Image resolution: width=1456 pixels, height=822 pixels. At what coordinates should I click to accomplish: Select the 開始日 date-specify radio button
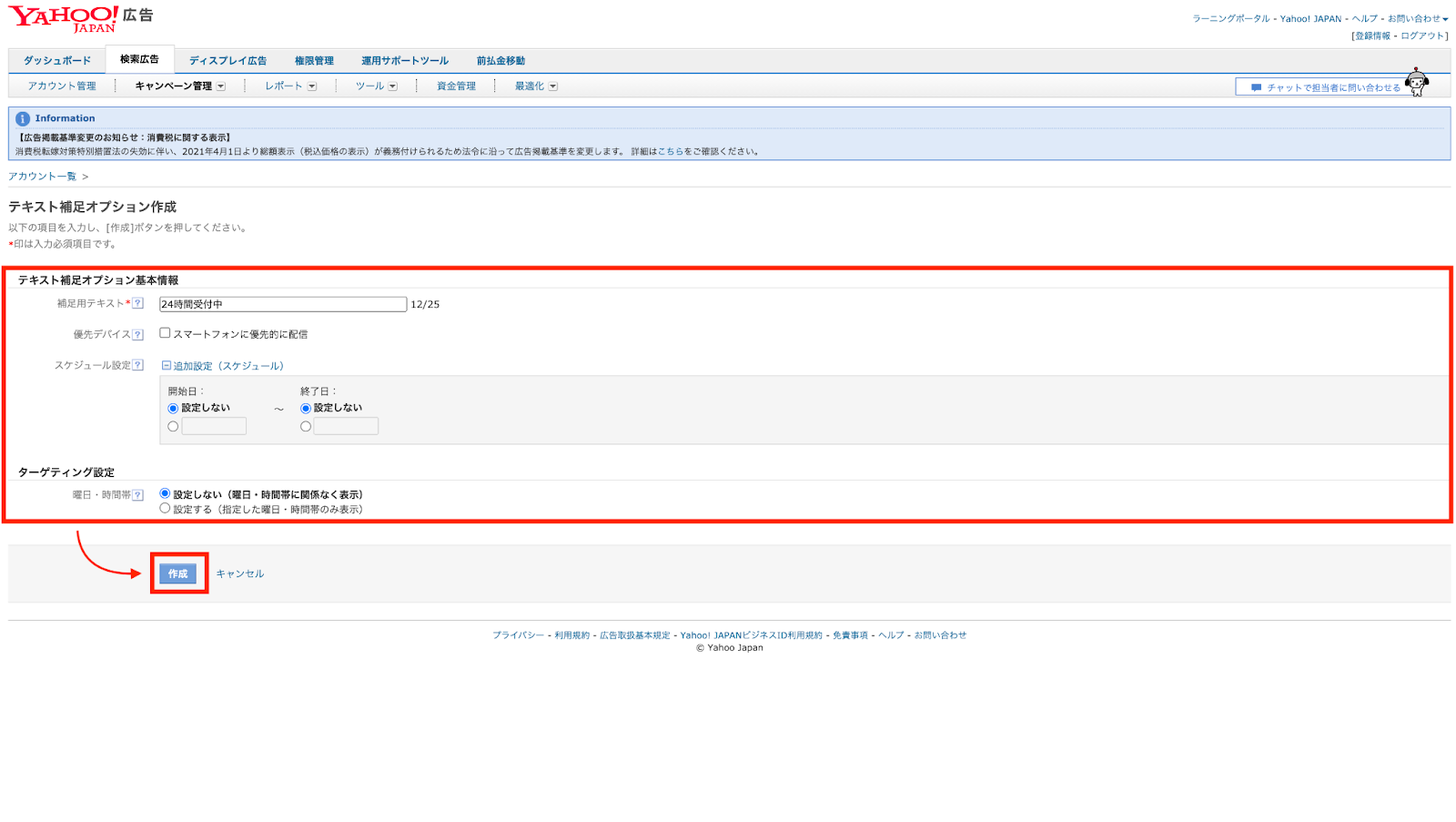tap(173, 427)
